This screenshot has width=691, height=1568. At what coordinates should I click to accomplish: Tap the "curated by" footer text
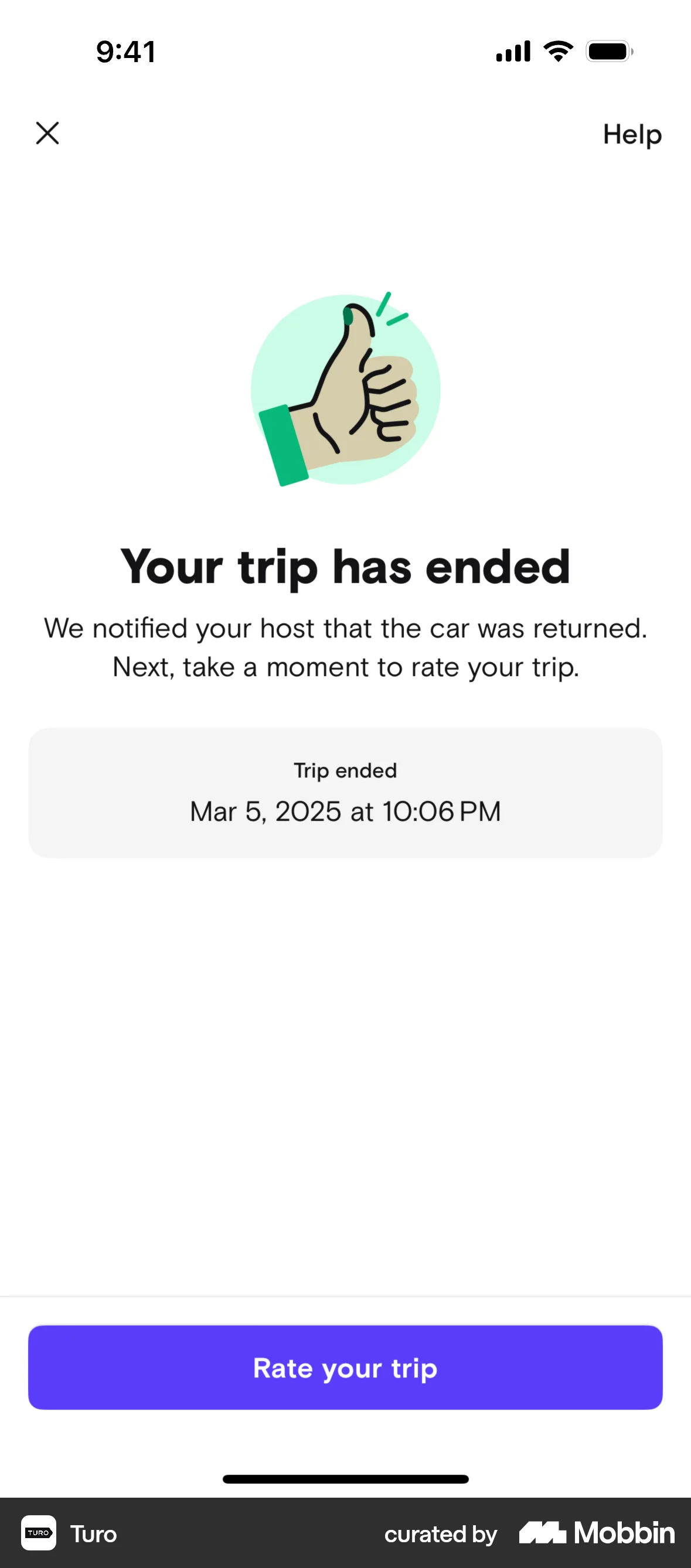click(x=440, y=1534)
